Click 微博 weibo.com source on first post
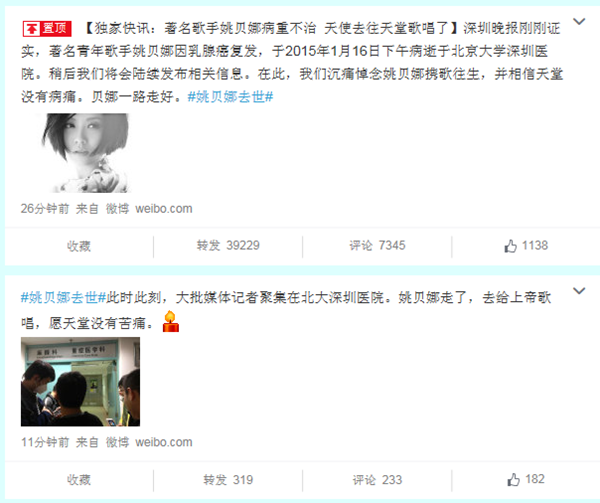This screenshot has height=503, width=600. [149, 209]
